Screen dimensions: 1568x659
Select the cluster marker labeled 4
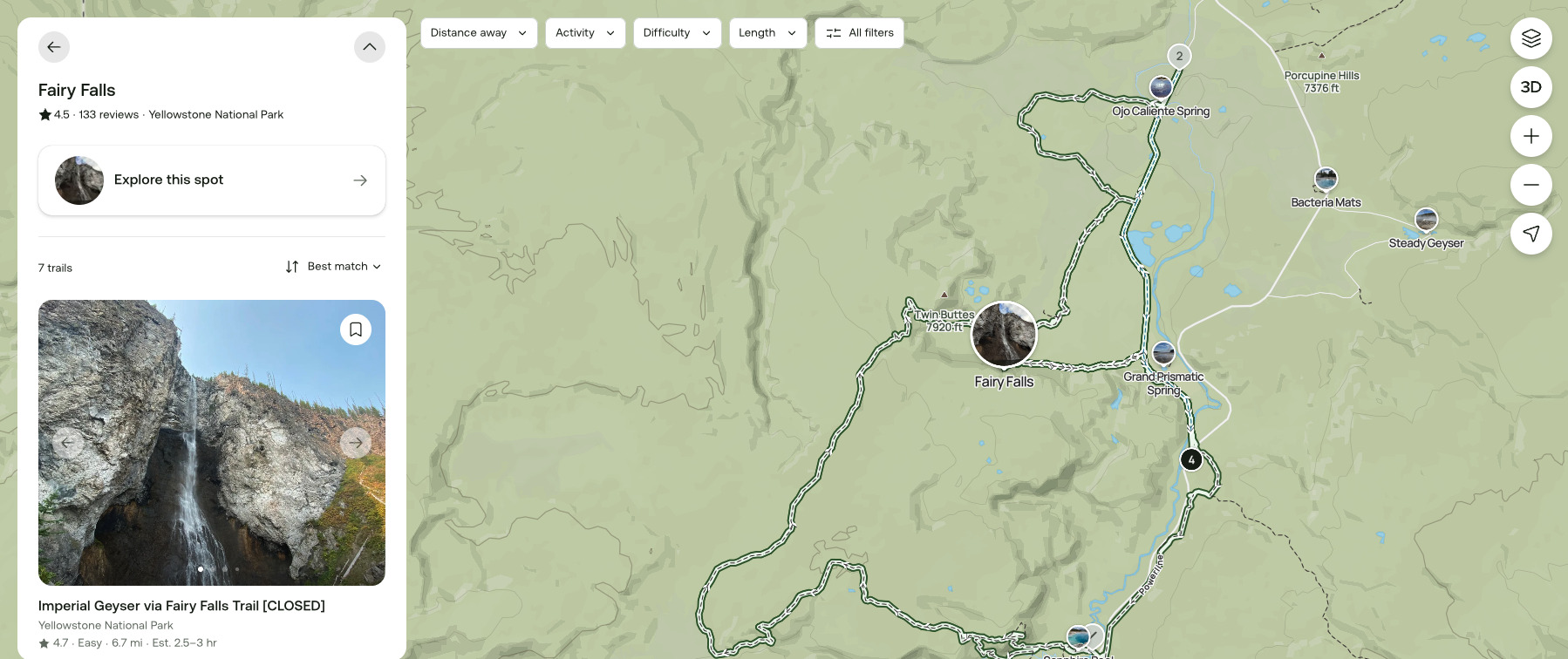1191,459
